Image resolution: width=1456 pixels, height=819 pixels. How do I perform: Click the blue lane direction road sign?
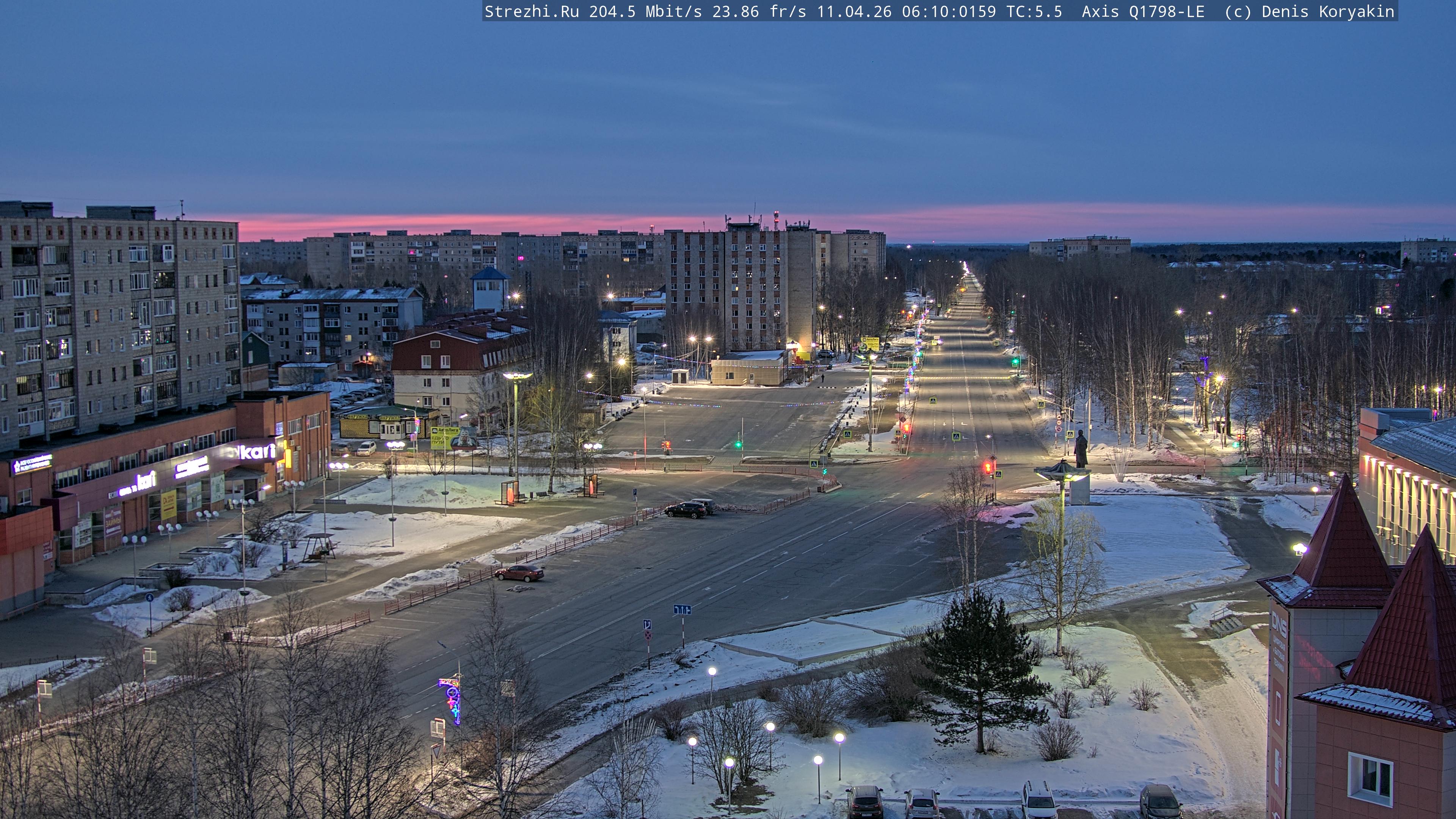click(x=682, y=610)
